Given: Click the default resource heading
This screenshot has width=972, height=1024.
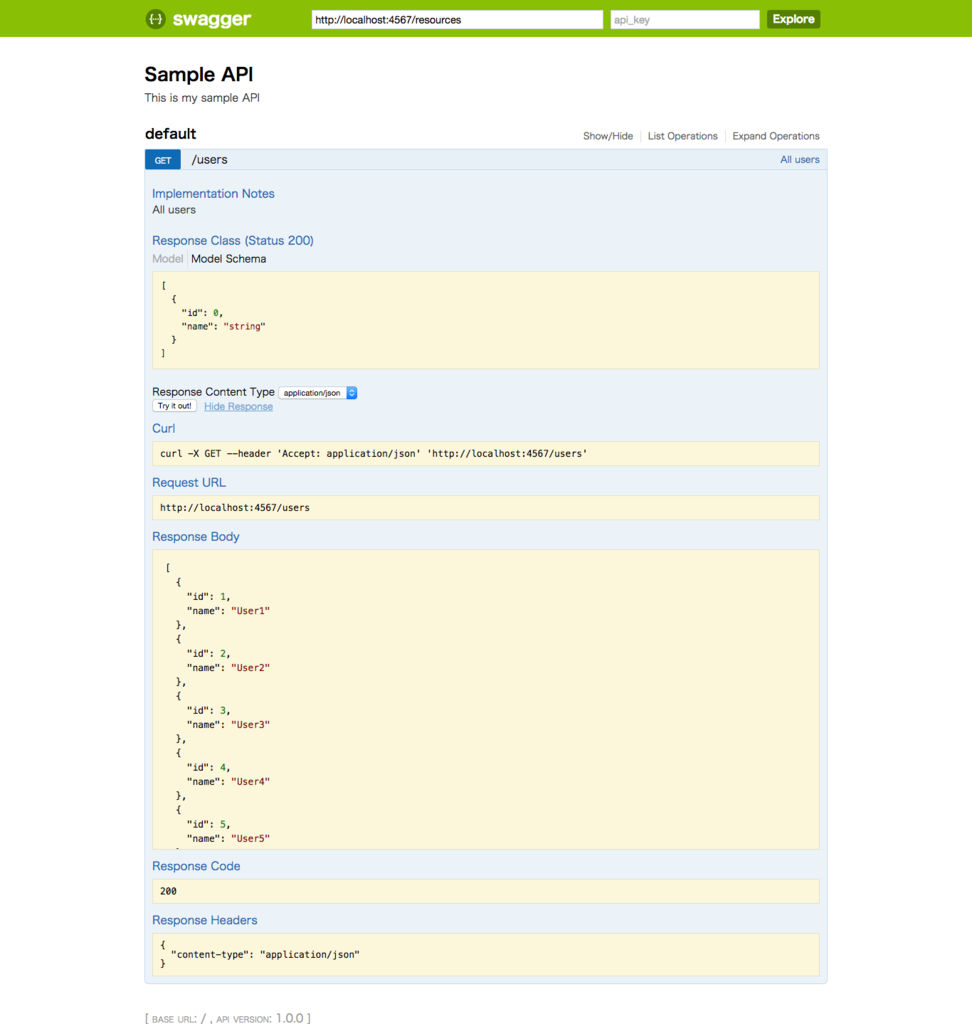Looking at the screenshot, I should pos(170,134).
